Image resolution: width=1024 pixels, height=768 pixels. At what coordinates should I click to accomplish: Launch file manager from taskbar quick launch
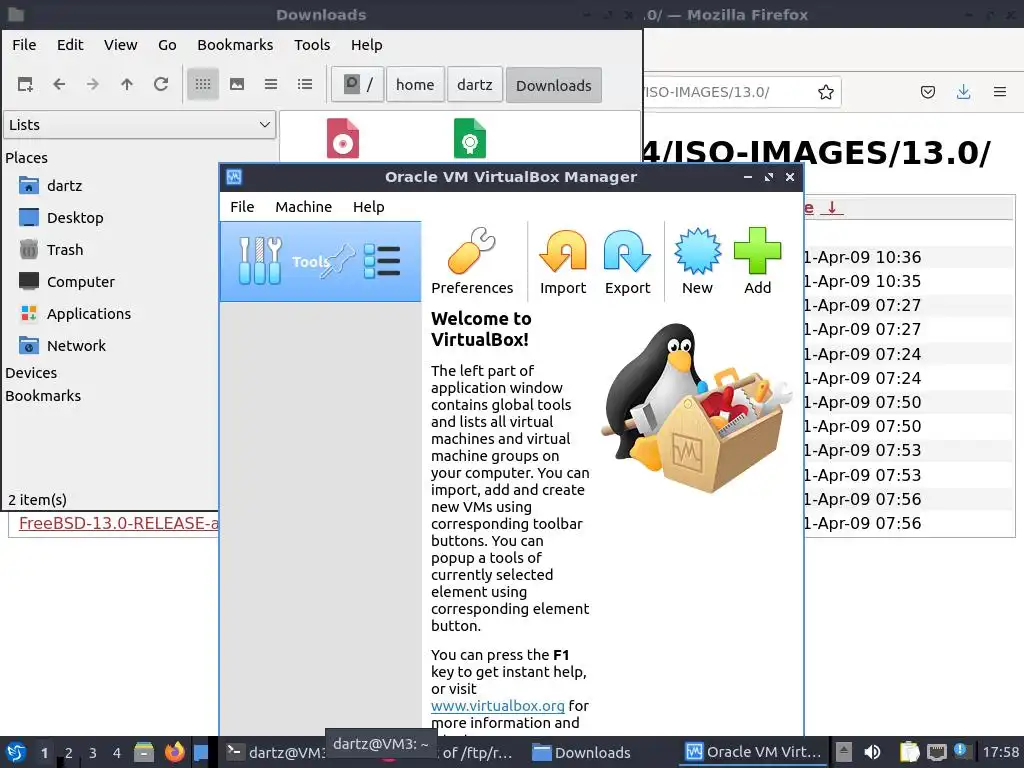pyautogui.click(x=144, y=752)
